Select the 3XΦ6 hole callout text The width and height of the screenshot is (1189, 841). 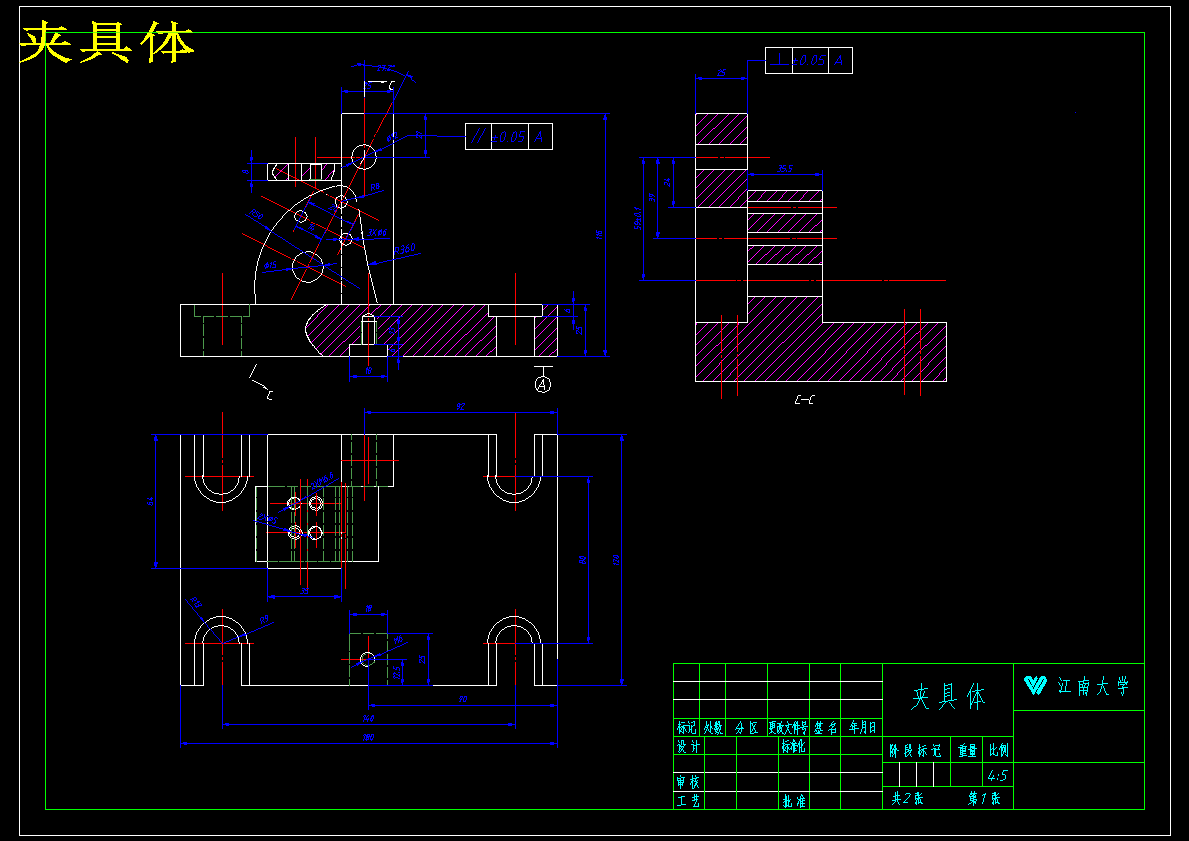tap(378, 233)
